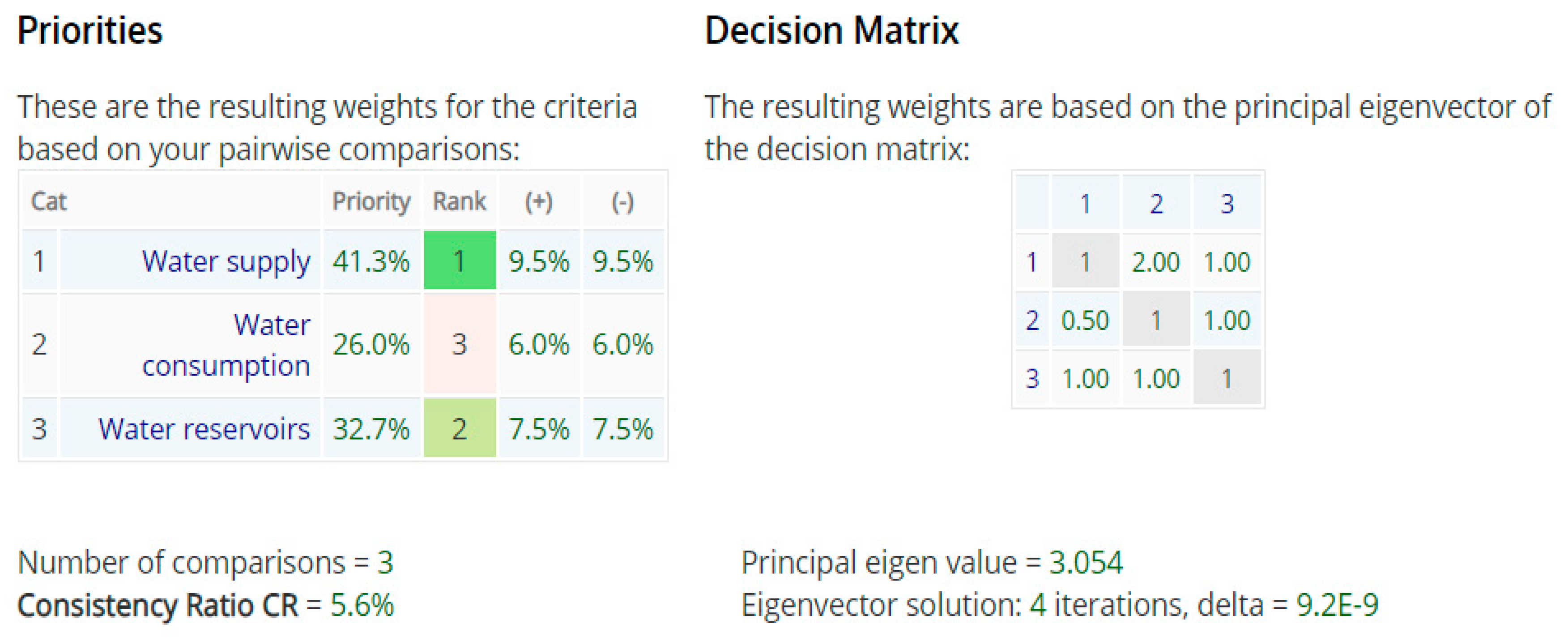
Task: Select the Priority column header
Action: pyautogui.click(x=371, y=201)
